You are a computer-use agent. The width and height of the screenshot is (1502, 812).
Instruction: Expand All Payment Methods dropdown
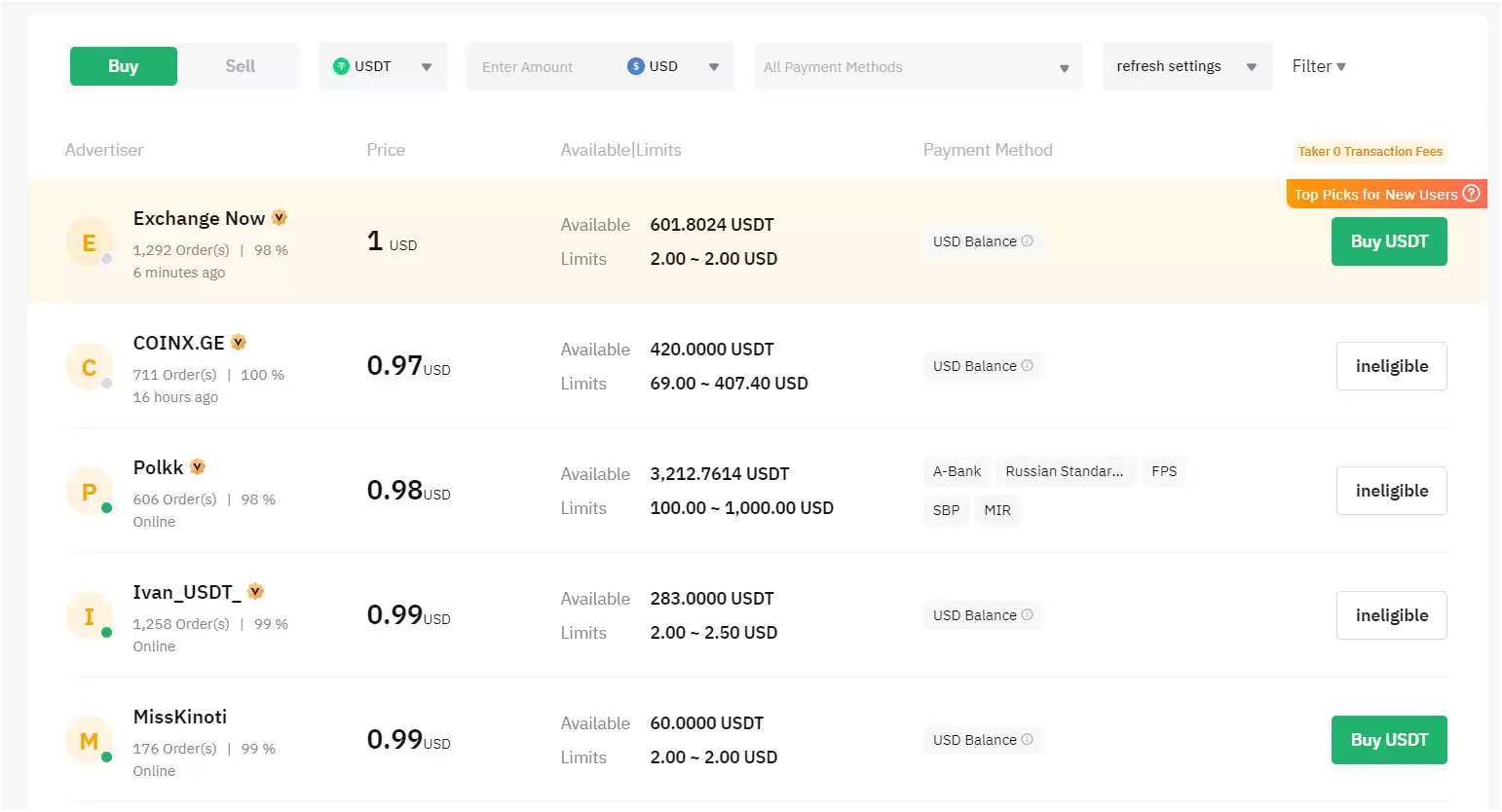coord(918,67)
